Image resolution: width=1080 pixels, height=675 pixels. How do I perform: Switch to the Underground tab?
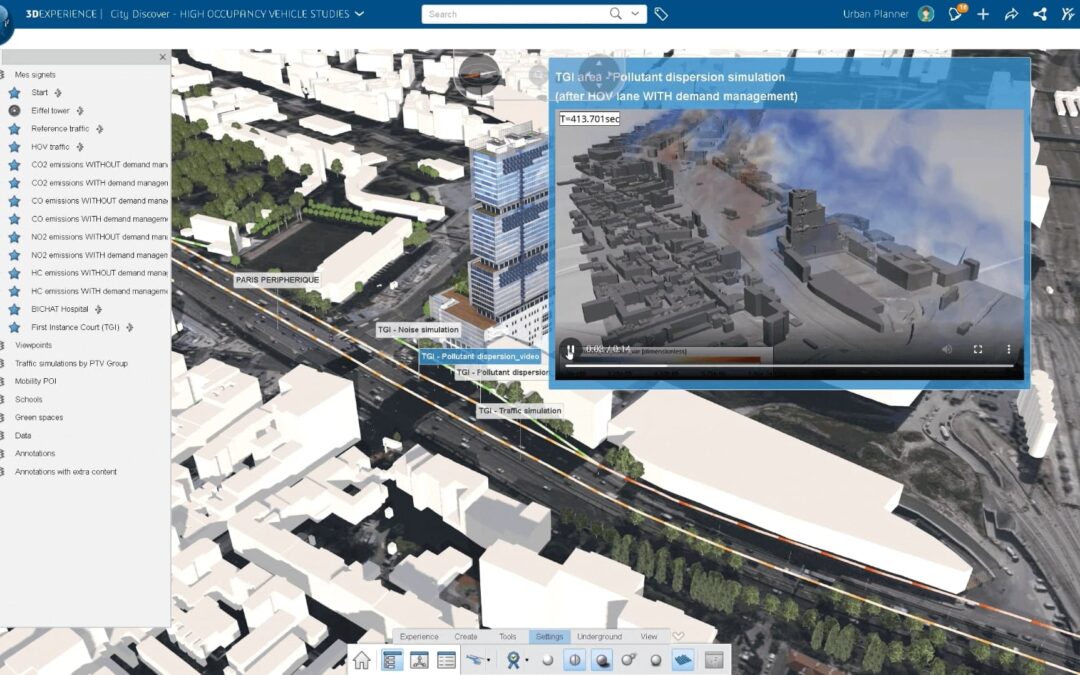tap(599, 637)
